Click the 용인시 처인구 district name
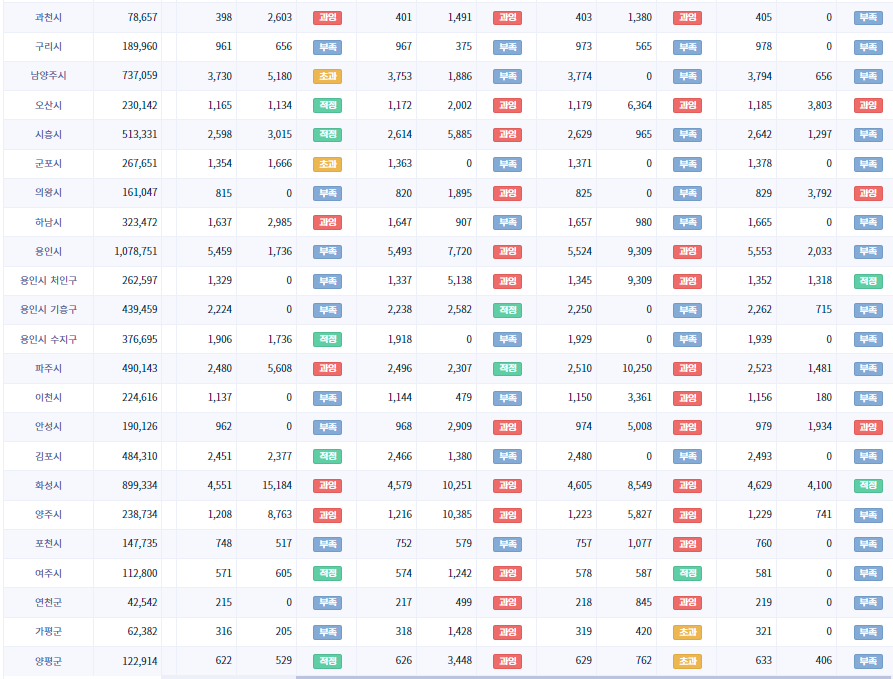The width and height of the screenshot is (893, 679). (48, 280)
